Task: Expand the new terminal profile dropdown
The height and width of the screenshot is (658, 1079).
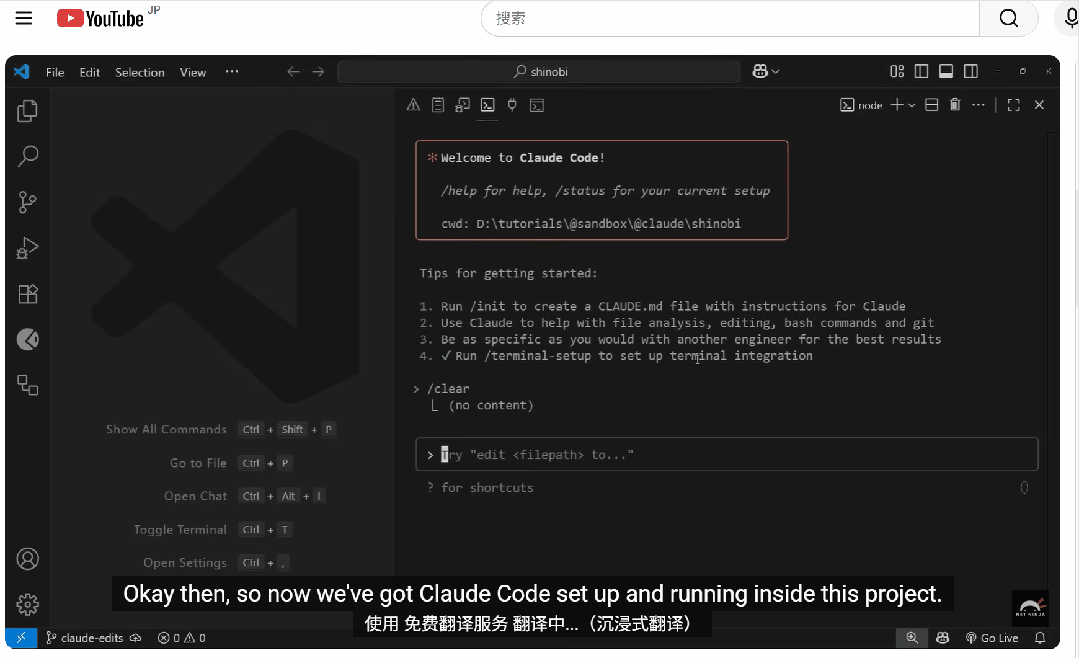Action: pyautogui.click(x=912, y=105)
